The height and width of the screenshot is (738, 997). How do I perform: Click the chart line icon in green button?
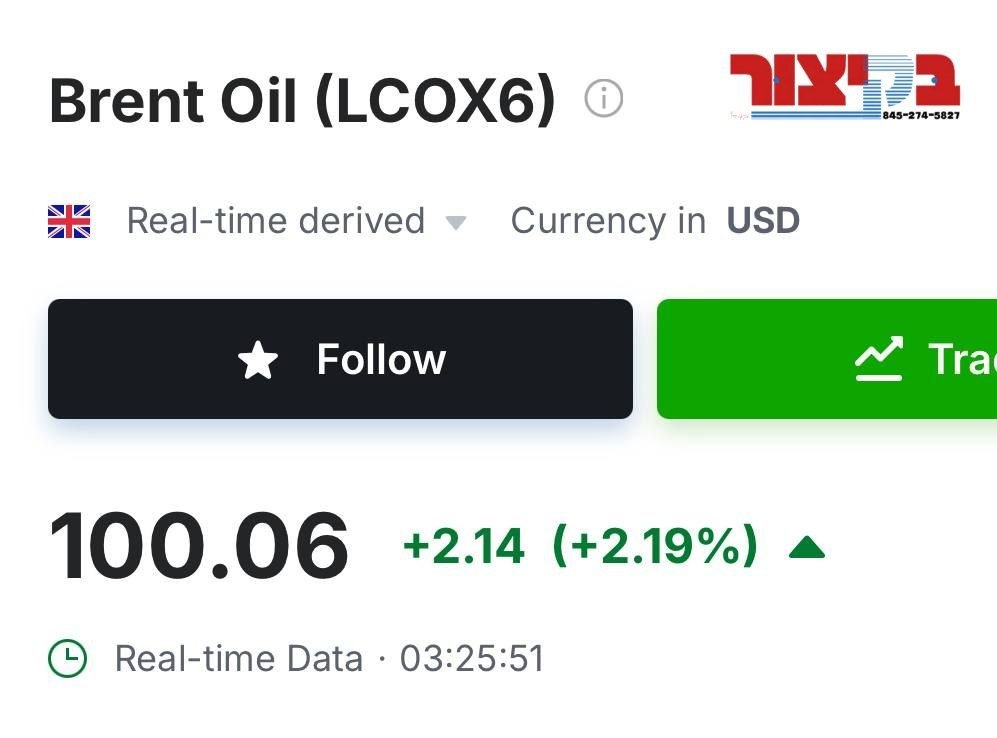point(879,359)
